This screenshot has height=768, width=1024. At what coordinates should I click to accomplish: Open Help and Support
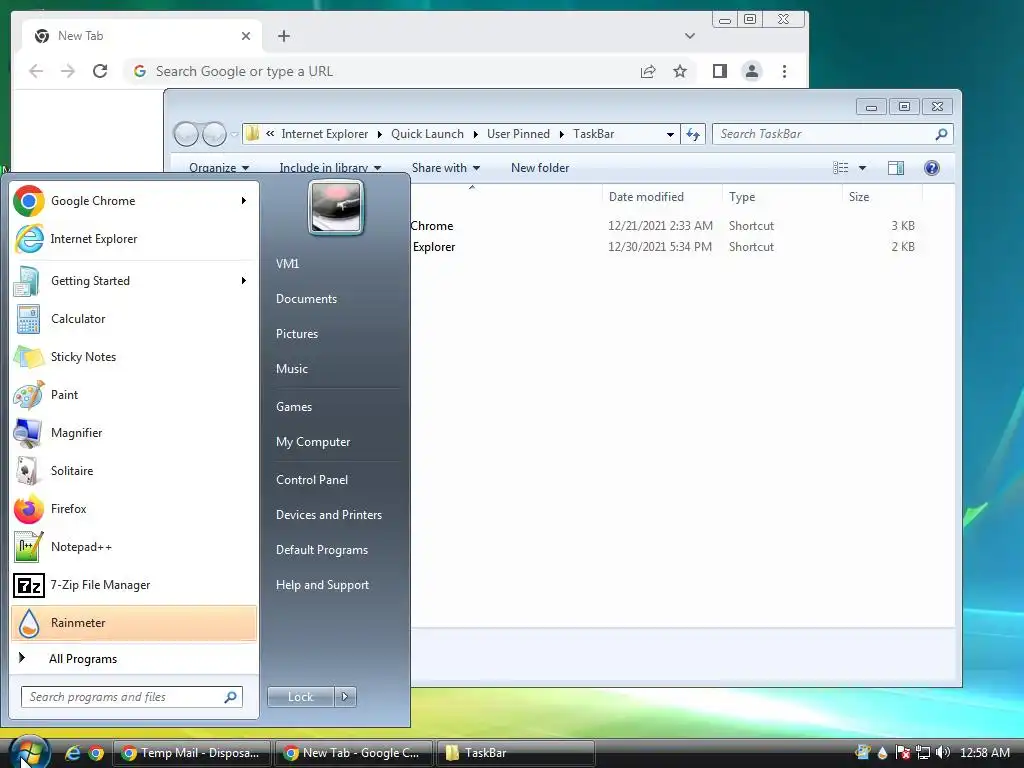(322, 585)
